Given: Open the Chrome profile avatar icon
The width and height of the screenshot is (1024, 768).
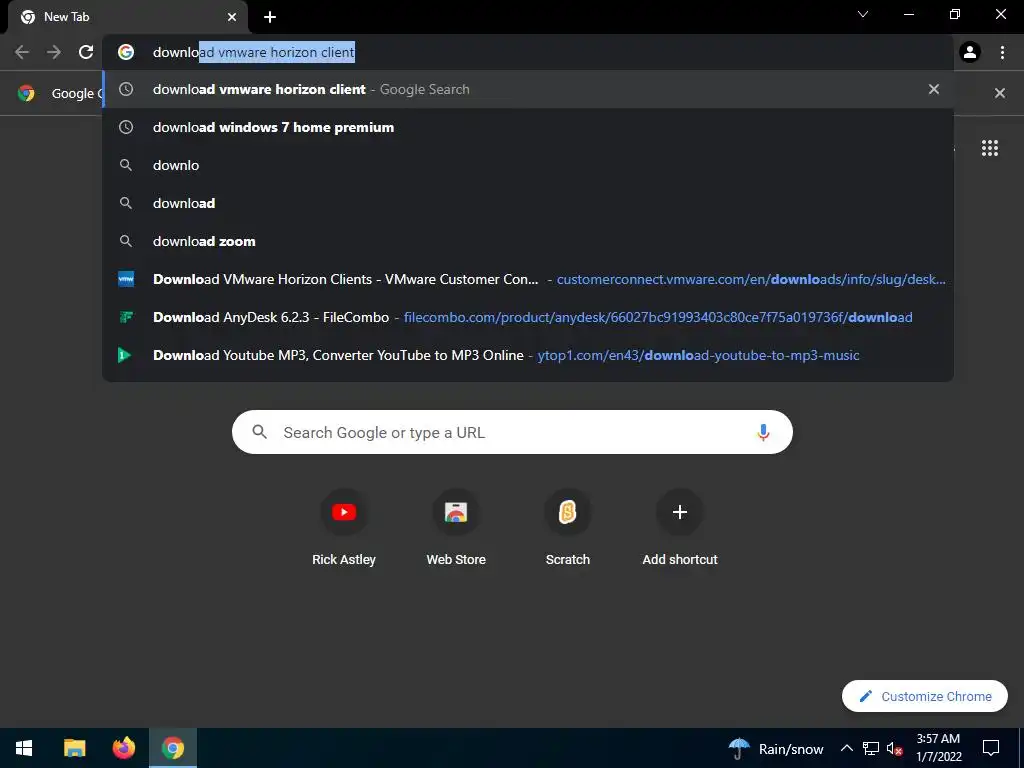Looking at the screenshot, I should tap(970, 52).
